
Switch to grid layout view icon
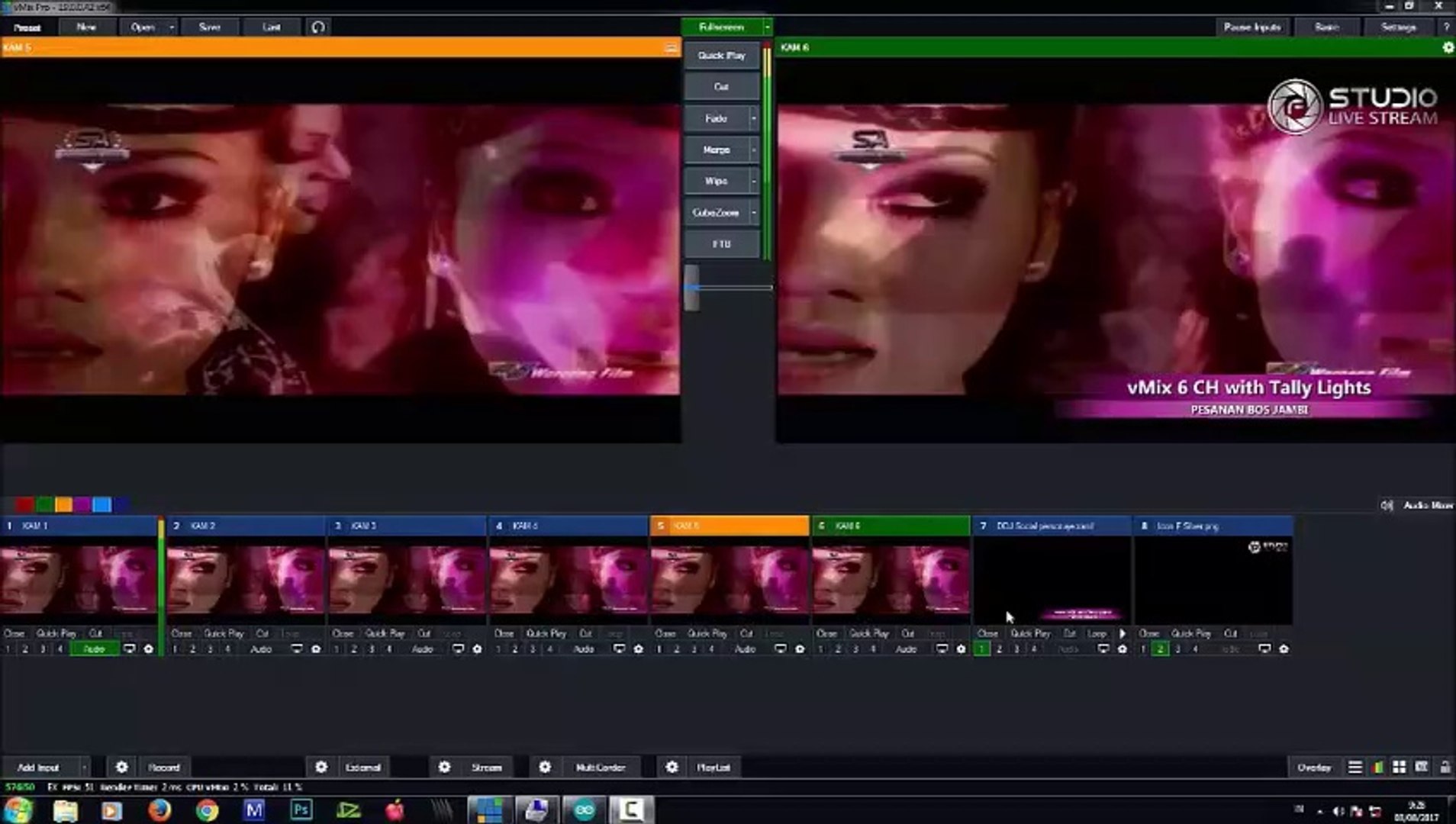click(x=1399, y=767)
